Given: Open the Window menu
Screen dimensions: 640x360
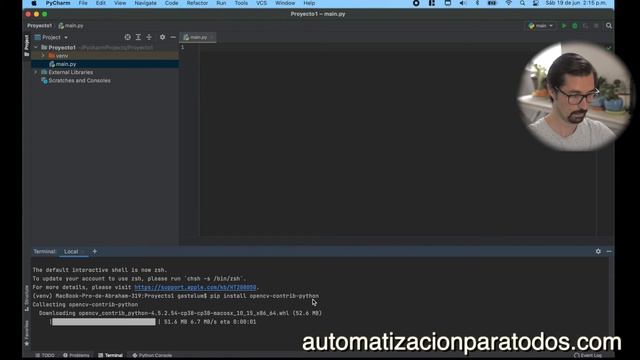Looking at the screenshot, I should [x=285, y=3].
